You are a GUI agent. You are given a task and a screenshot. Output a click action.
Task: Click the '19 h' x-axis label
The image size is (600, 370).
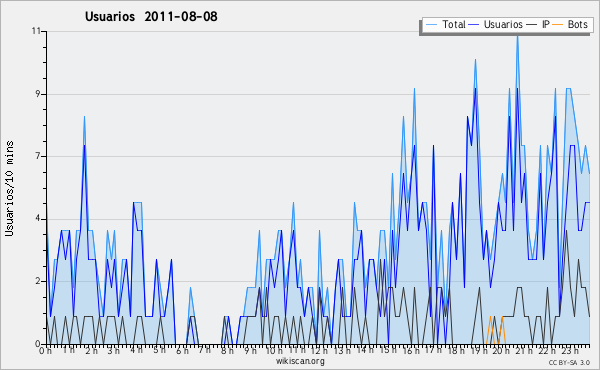point(479,351)
